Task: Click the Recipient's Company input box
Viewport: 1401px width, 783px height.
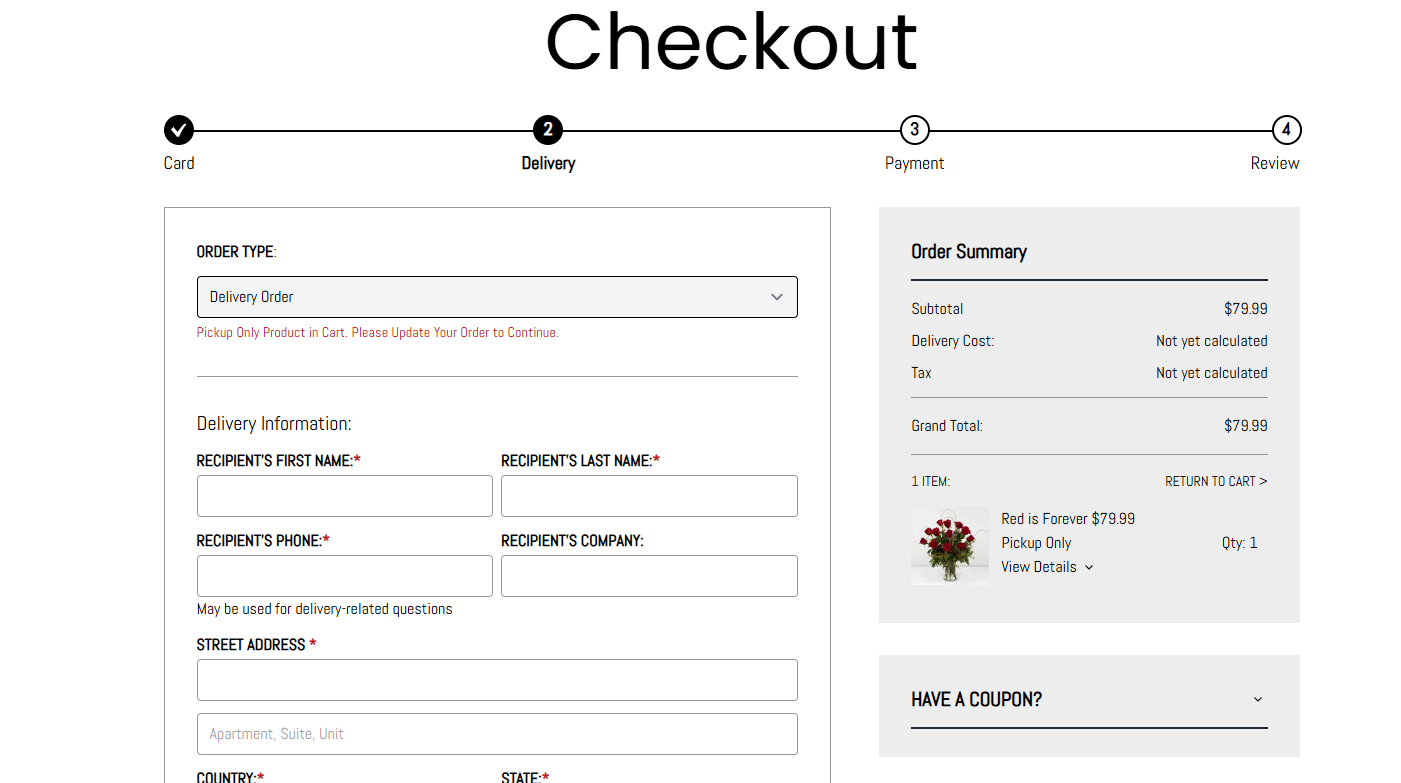Action: pos(649,576)
